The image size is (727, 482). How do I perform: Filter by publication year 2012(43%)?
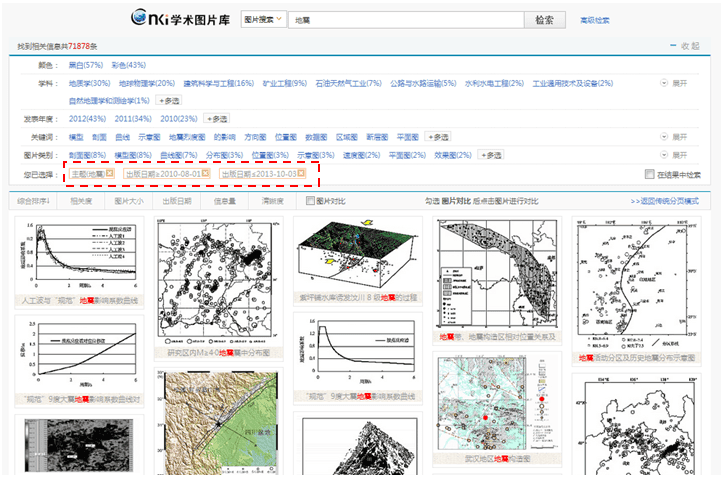click(x=87, y=119)
